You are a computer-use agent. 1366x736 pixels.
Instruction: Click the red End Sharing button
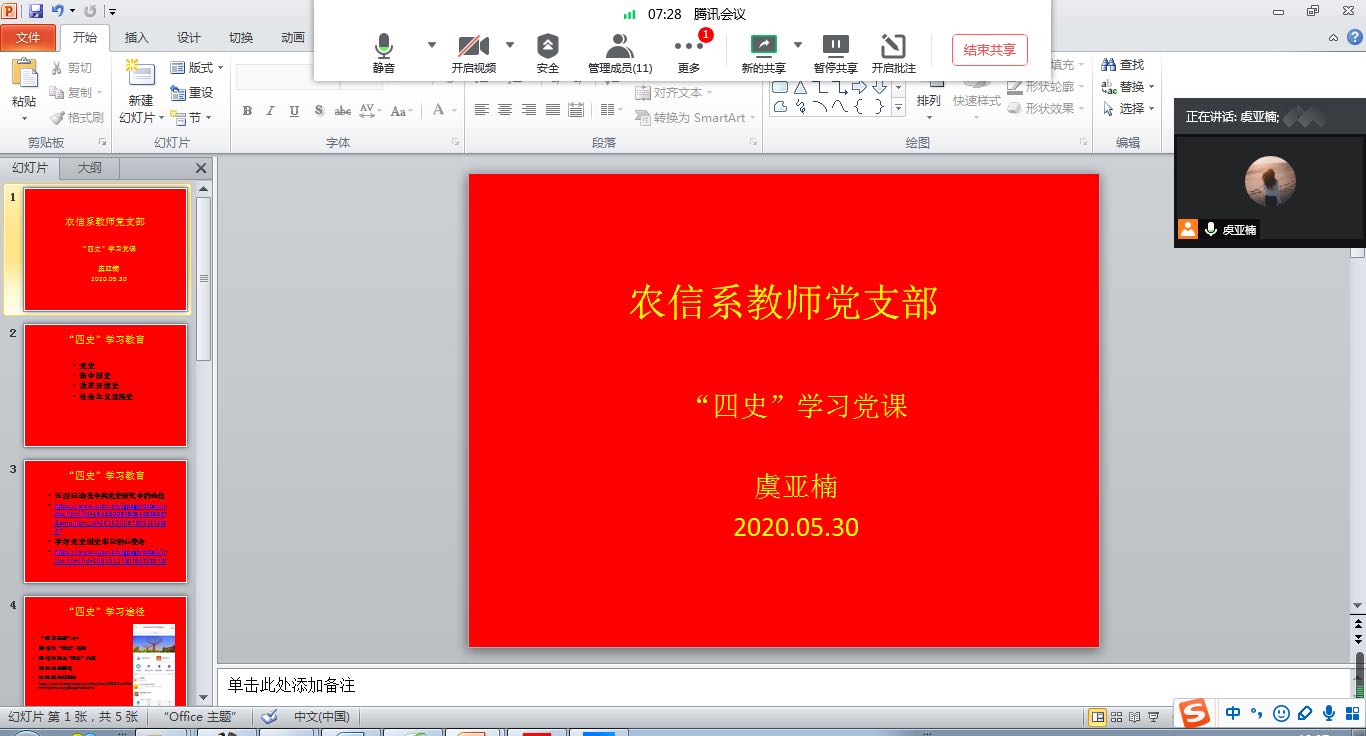989,50
